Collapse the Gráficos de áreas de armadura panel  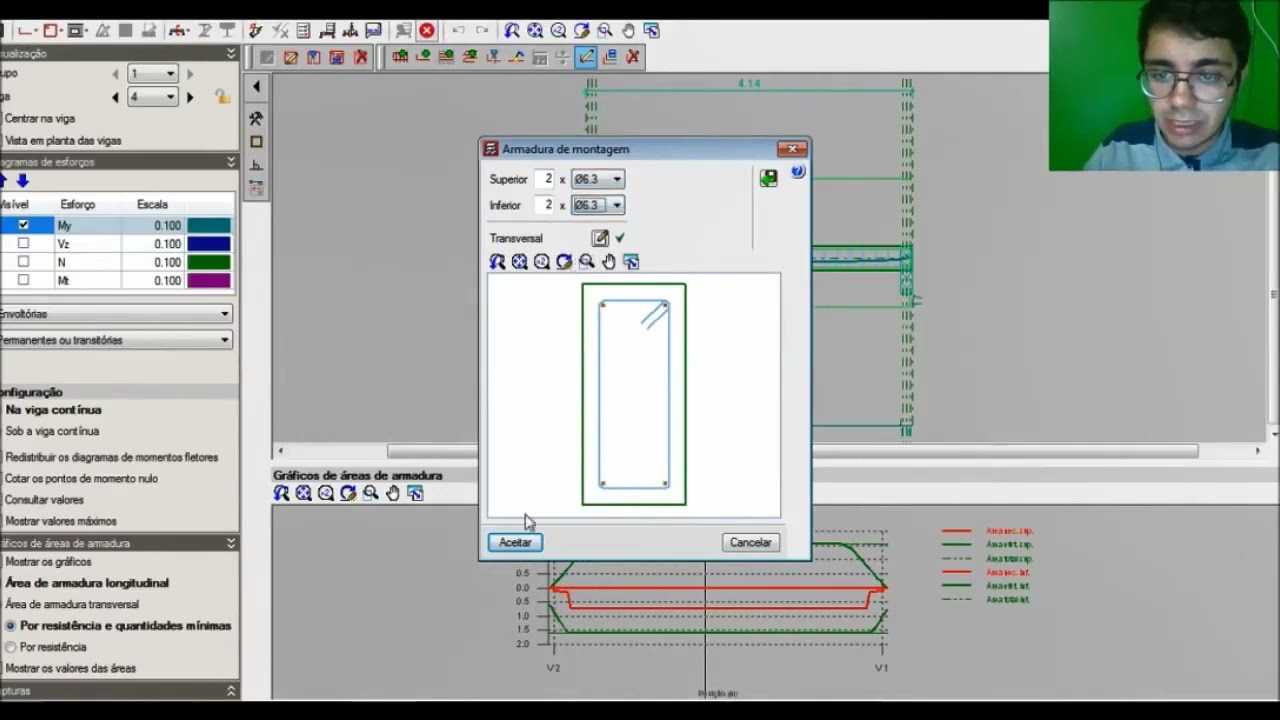[x=231, y=543]
